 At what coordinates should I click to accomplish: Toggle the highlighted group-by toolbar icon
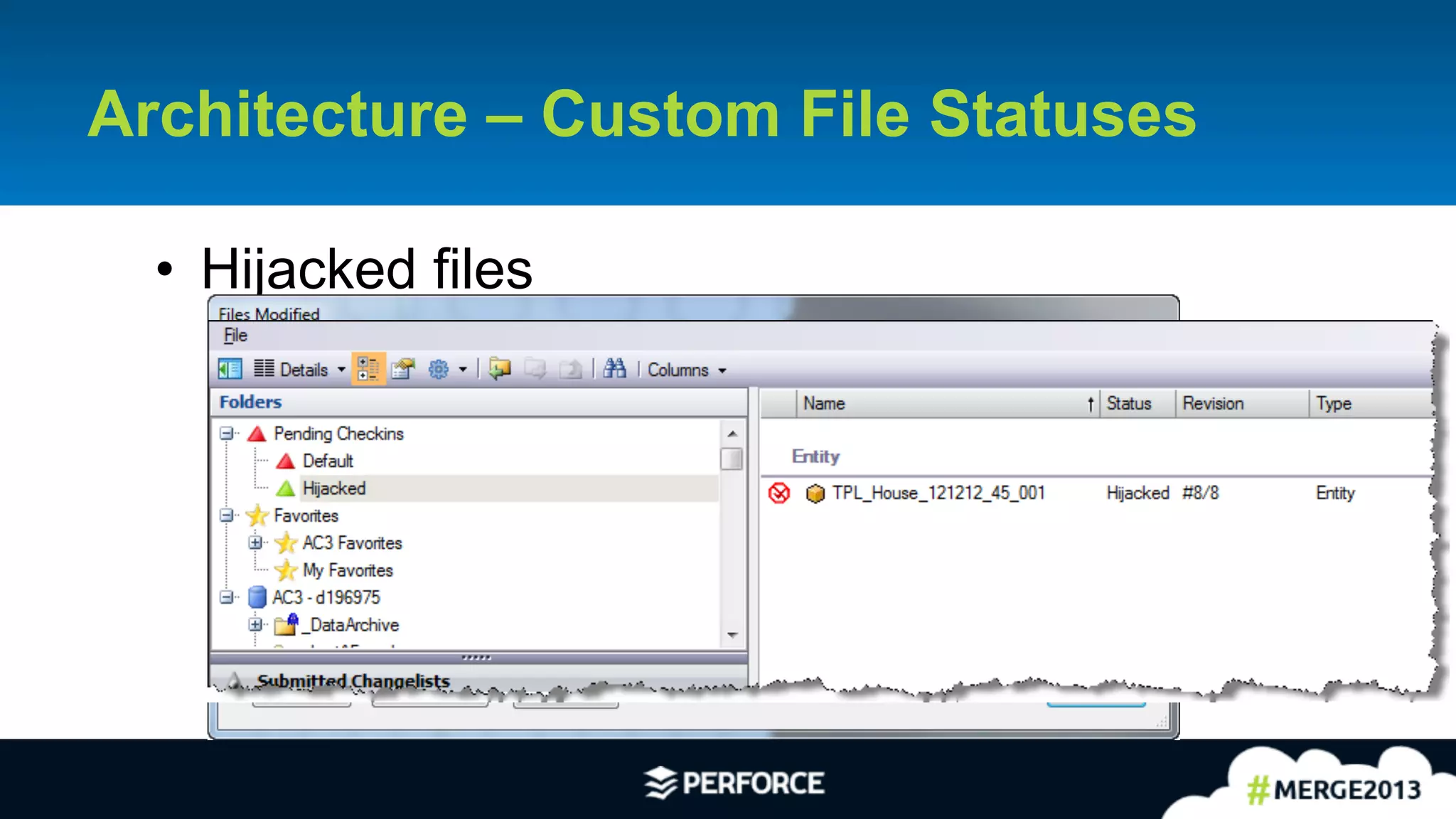[368, 369]
